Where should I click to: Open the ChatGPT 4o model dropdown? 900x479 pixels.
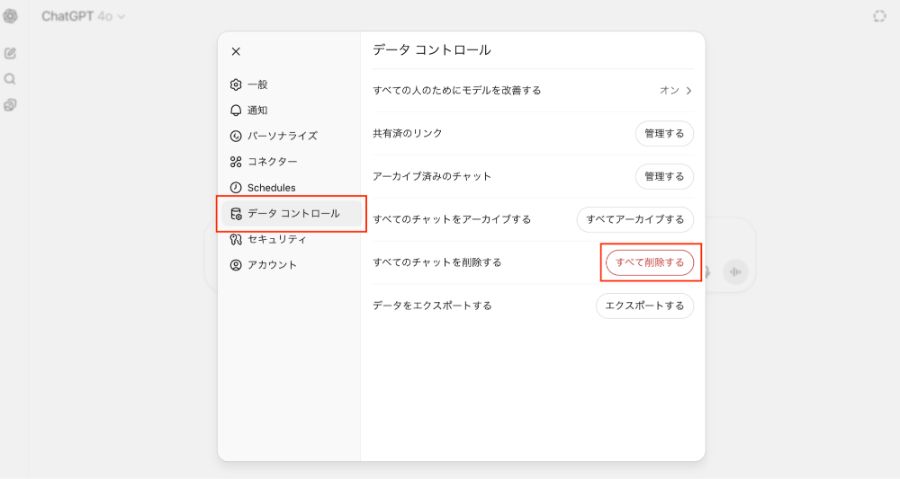point(83,17)
